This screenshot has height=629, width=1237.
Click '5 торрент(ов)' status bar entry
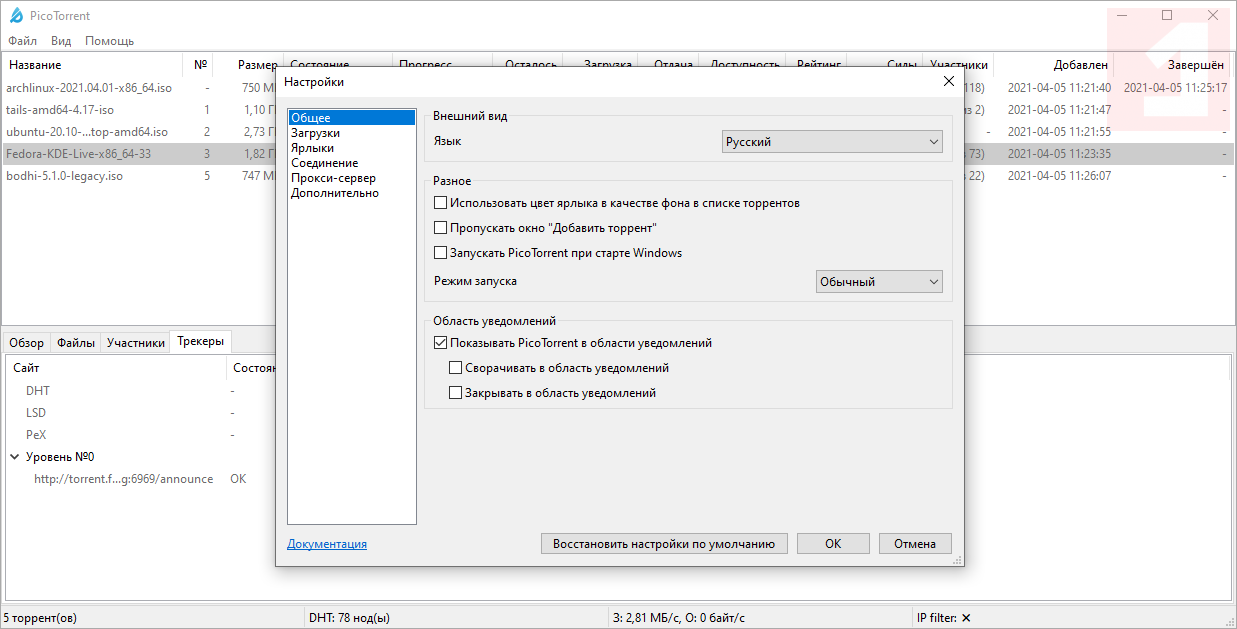click(x=40, y=618)
